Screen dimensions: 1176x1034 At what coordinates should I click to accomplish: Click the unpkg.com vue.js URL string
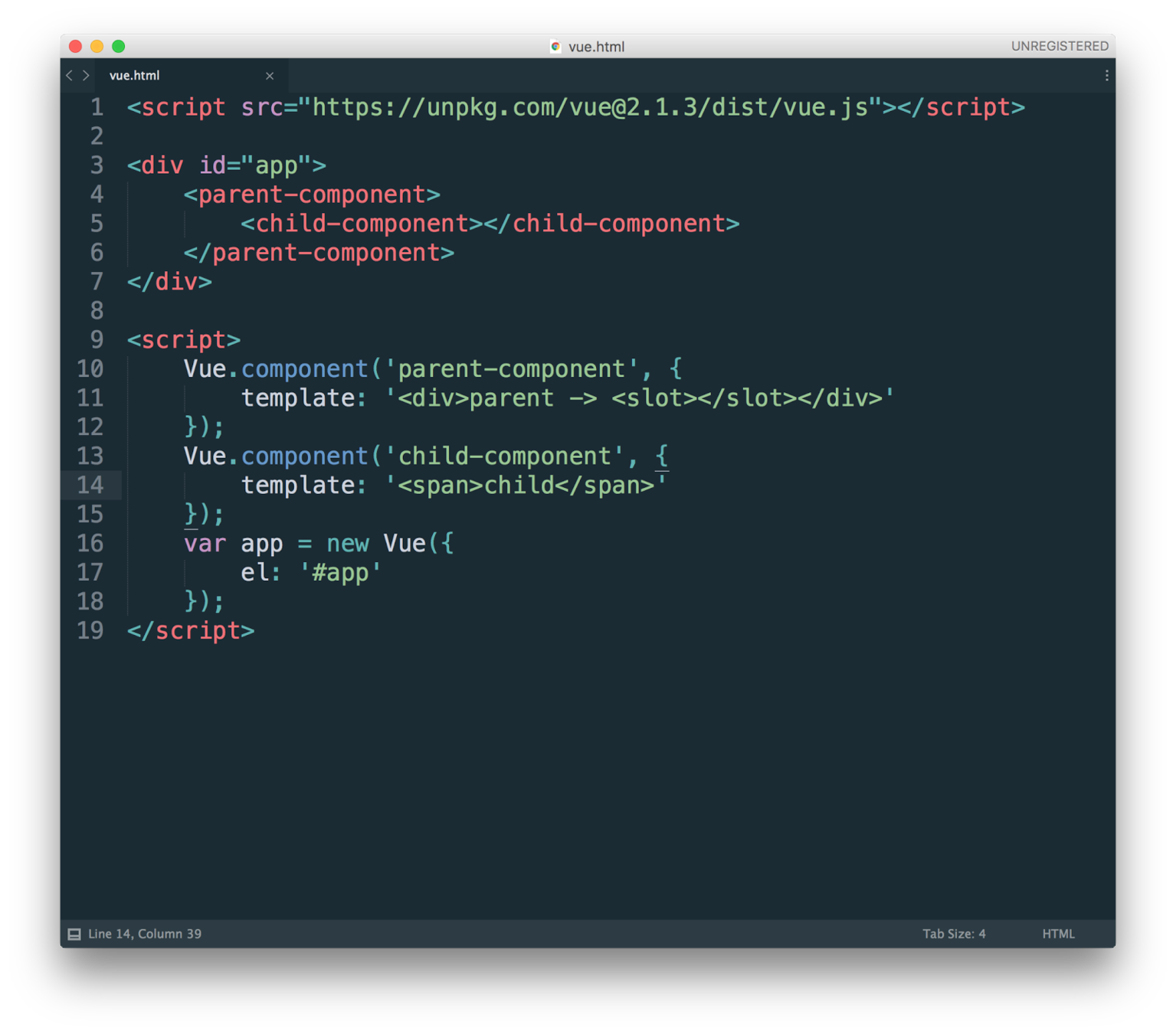pyautogui.click(x=590, y=107)
